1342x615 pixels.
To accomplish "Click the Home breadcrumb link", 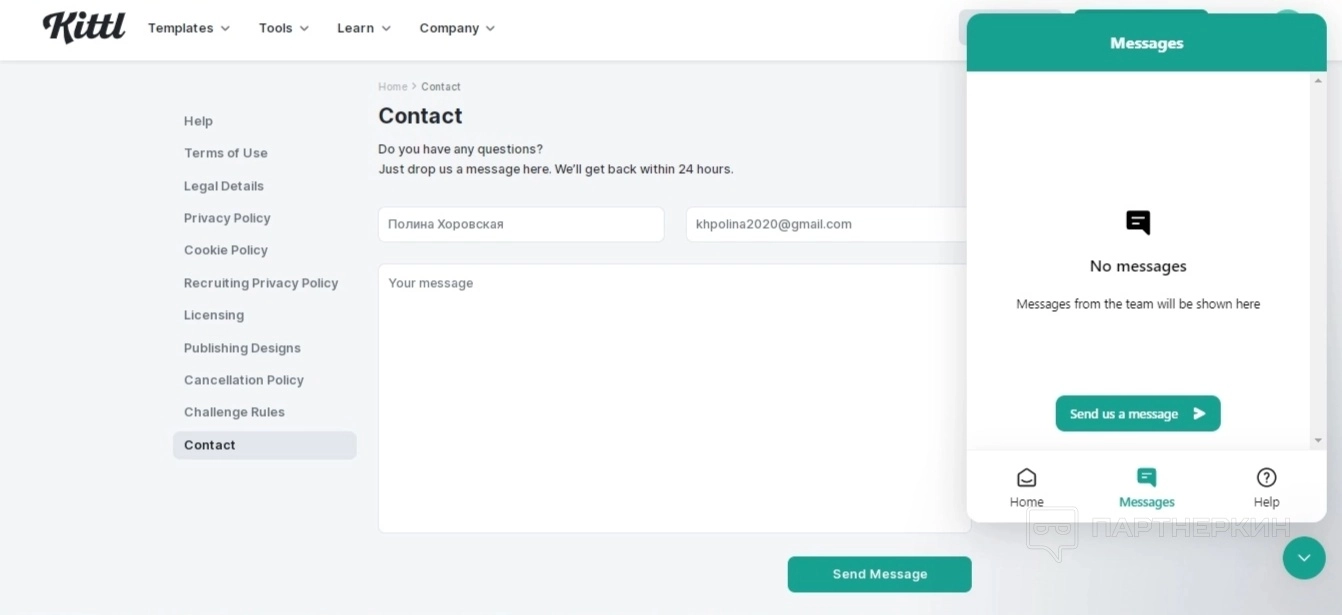I will point(392,87).
